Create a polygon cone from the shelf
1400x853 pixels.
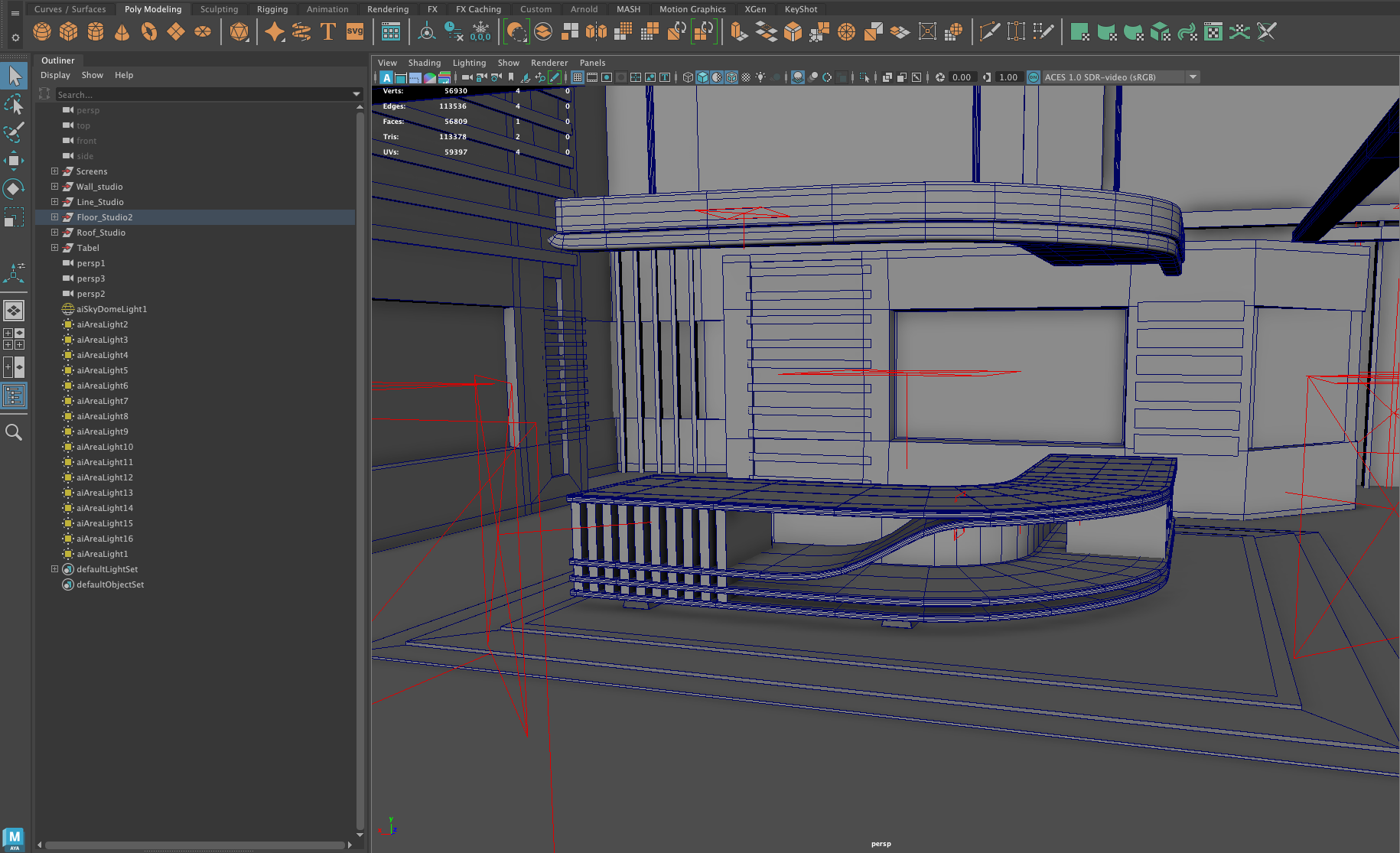pyautogui.click(x=122, y=32)
